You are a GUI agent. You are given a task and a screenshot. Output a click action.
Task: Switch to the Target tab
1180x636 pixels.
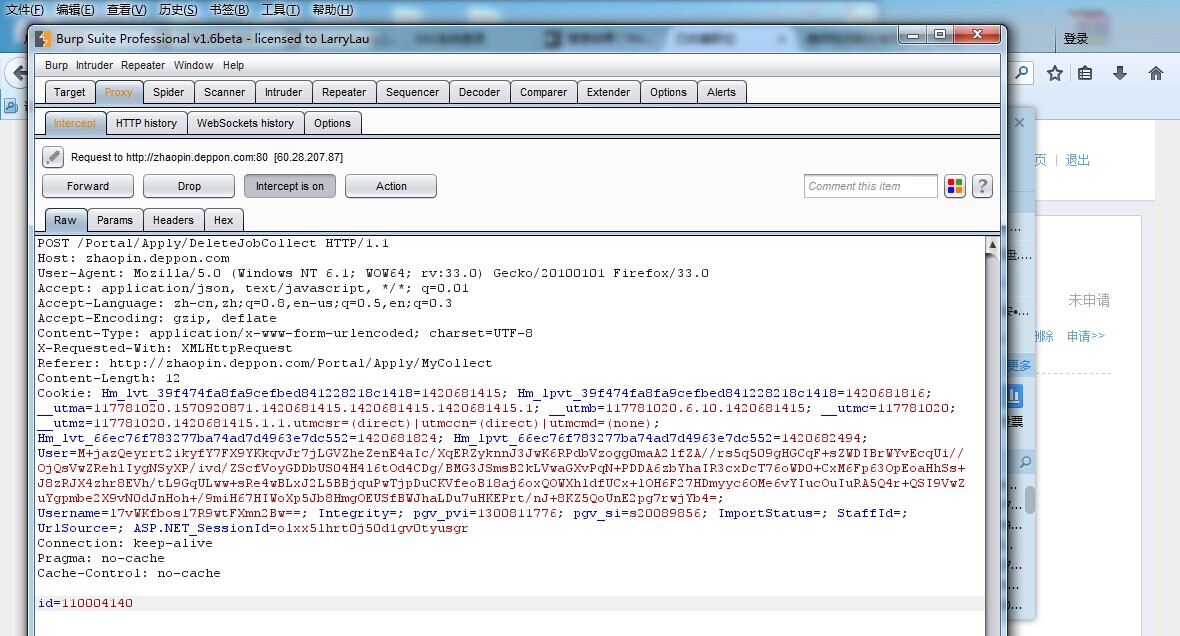click(x=69, y=92)
